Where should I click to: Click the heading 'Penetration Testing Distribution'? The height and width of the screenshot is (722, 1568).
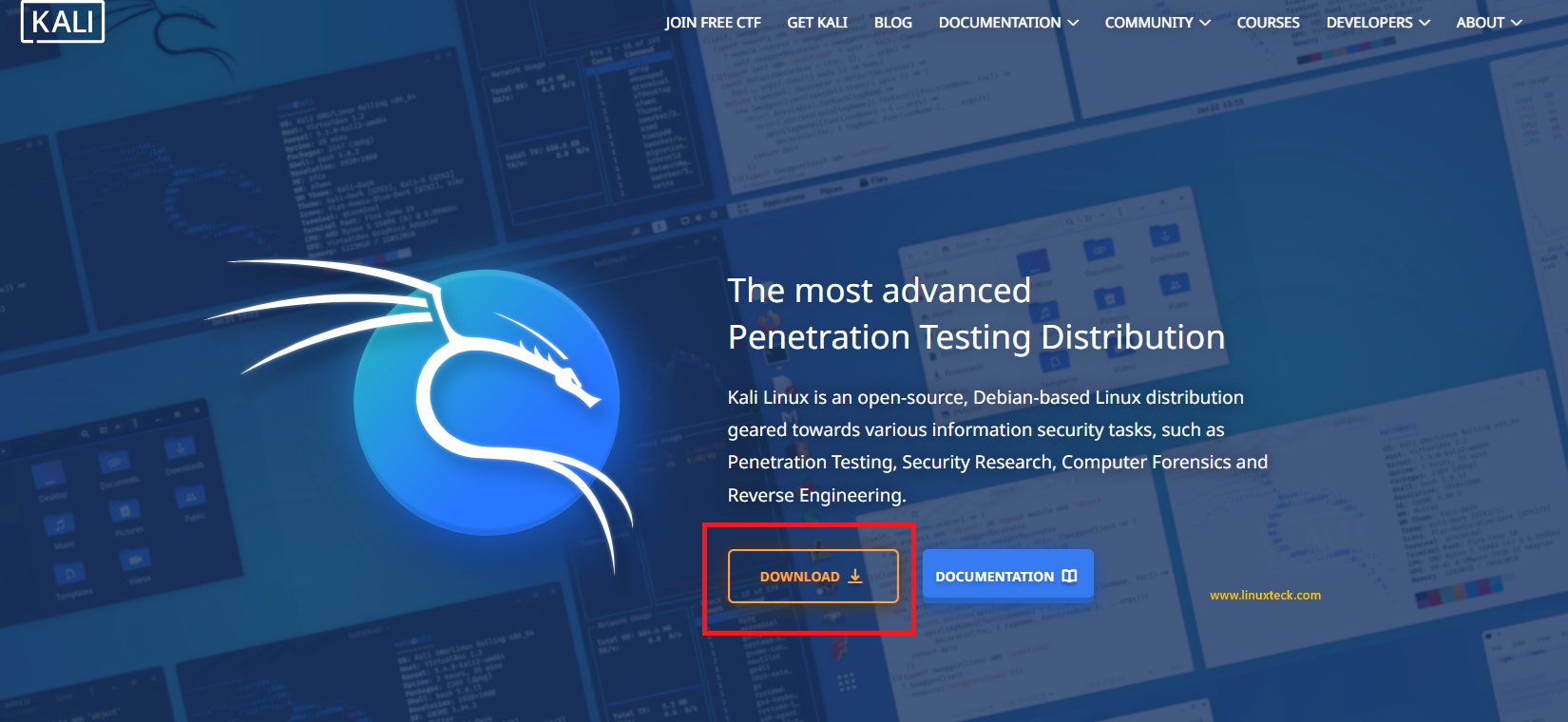[x=976, y=337]
